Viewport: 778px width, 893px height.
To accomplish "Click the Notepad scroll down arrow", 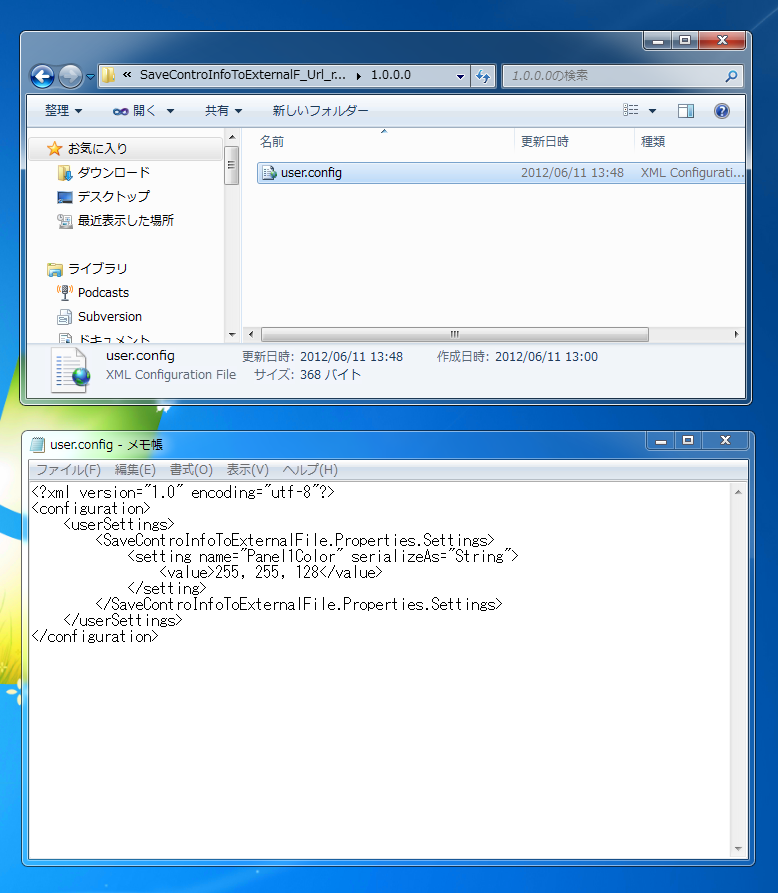I will (x=738, y=849).
